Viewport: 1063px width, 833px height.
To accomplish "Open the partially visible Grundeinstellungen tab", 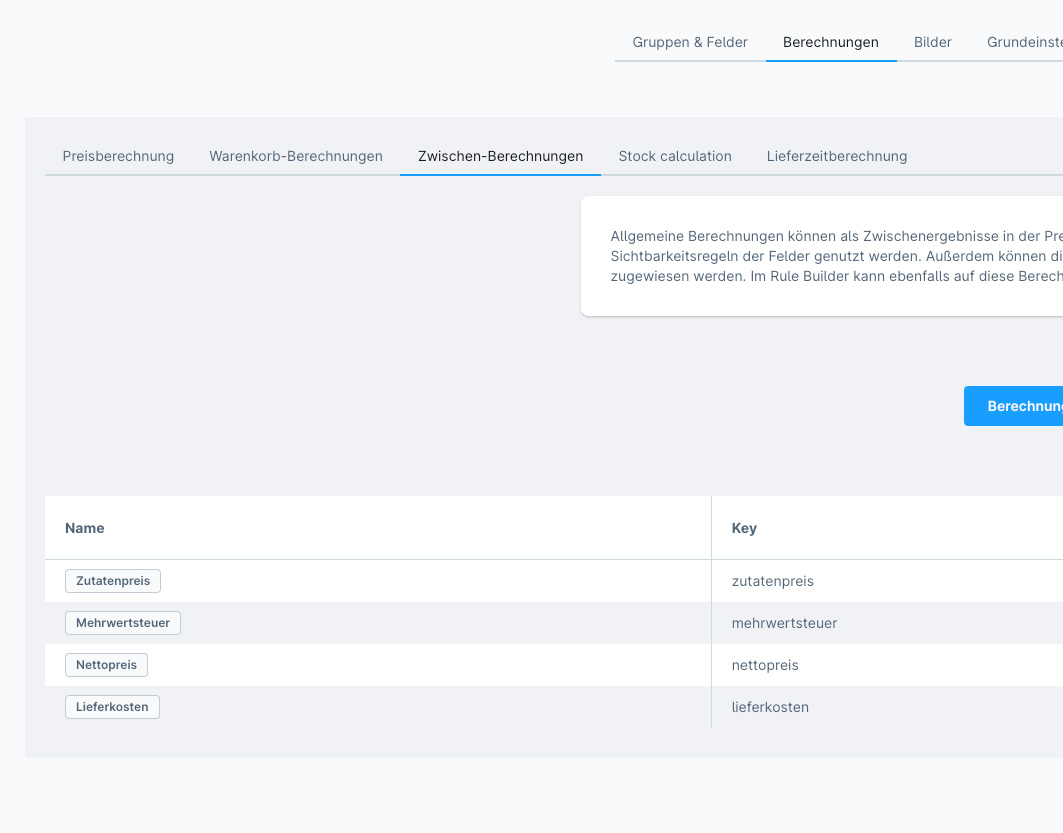I will click(x=1024, y=42).
